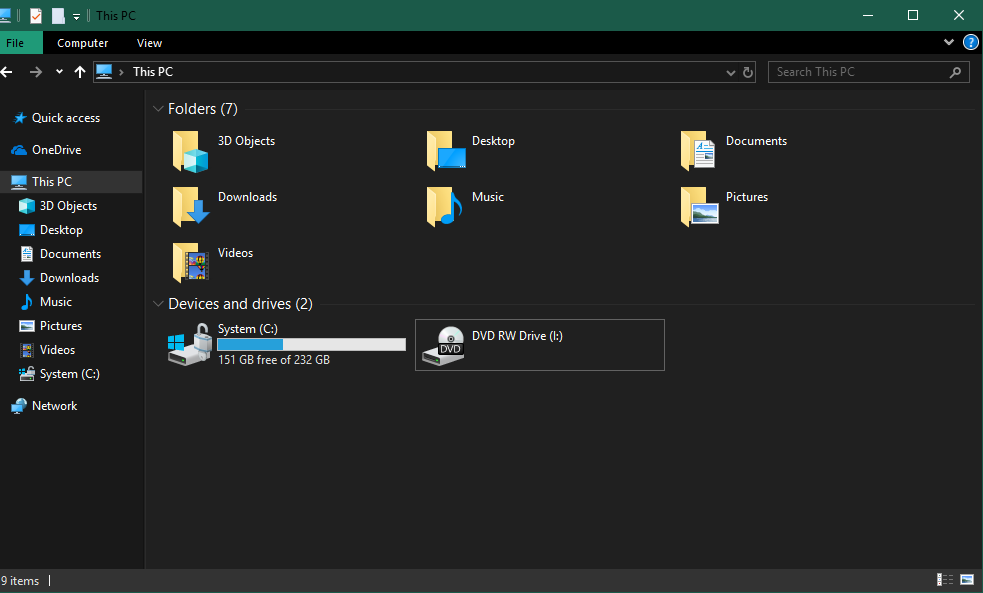Screen dimensions: 983x593
Task: Collapse the Folders (7) section
Action: click(x=158, y=108)
